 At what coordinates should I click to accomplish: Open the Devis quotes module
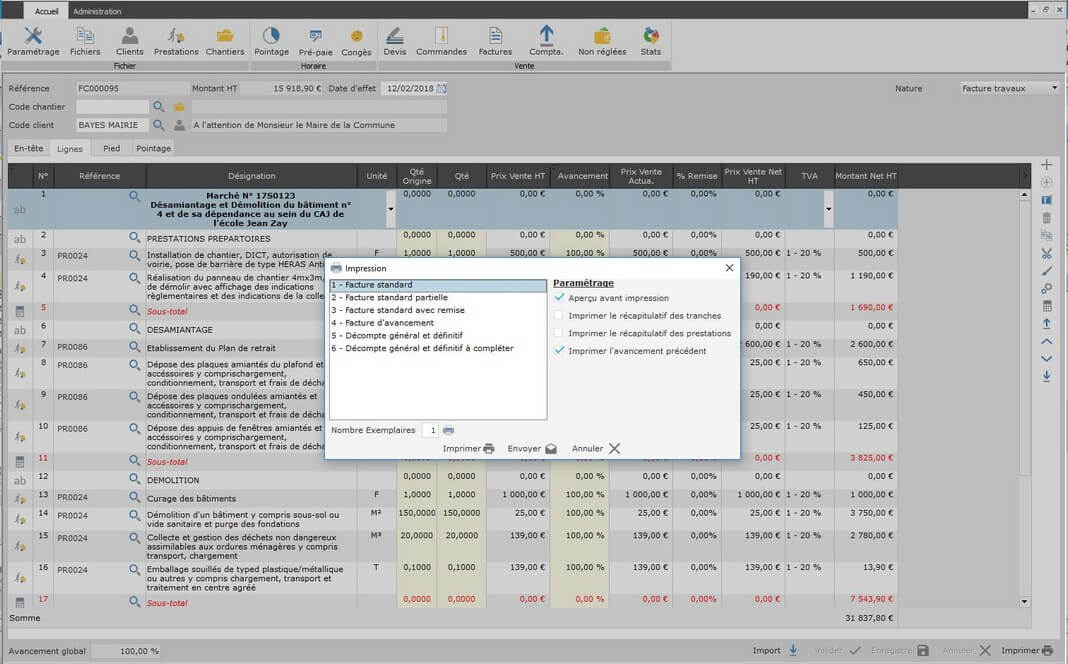click(x=394, y=42)
